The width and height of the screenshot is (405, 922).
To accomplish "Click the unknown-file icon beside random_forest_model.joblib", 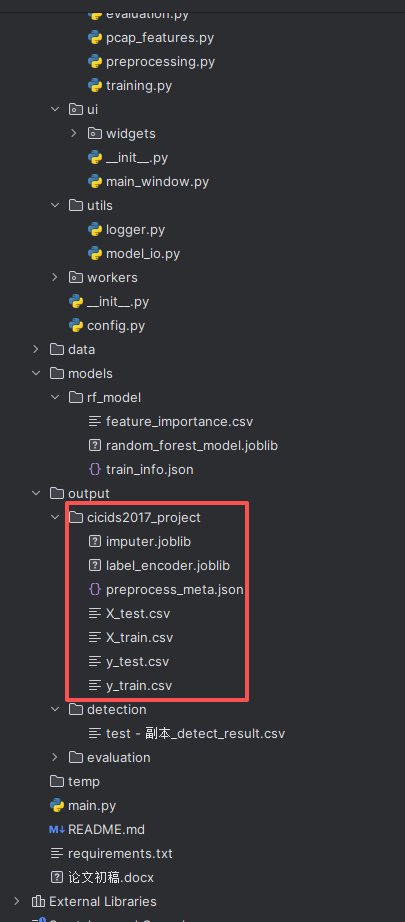I will [94, 446].
